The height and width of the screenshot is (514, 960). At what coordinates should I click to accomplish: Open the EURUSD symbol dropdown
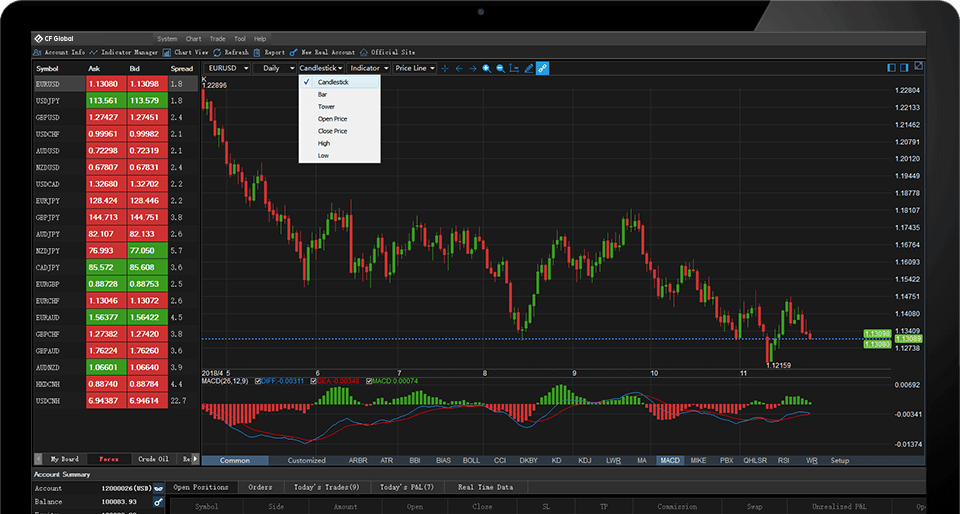point(227,69)
